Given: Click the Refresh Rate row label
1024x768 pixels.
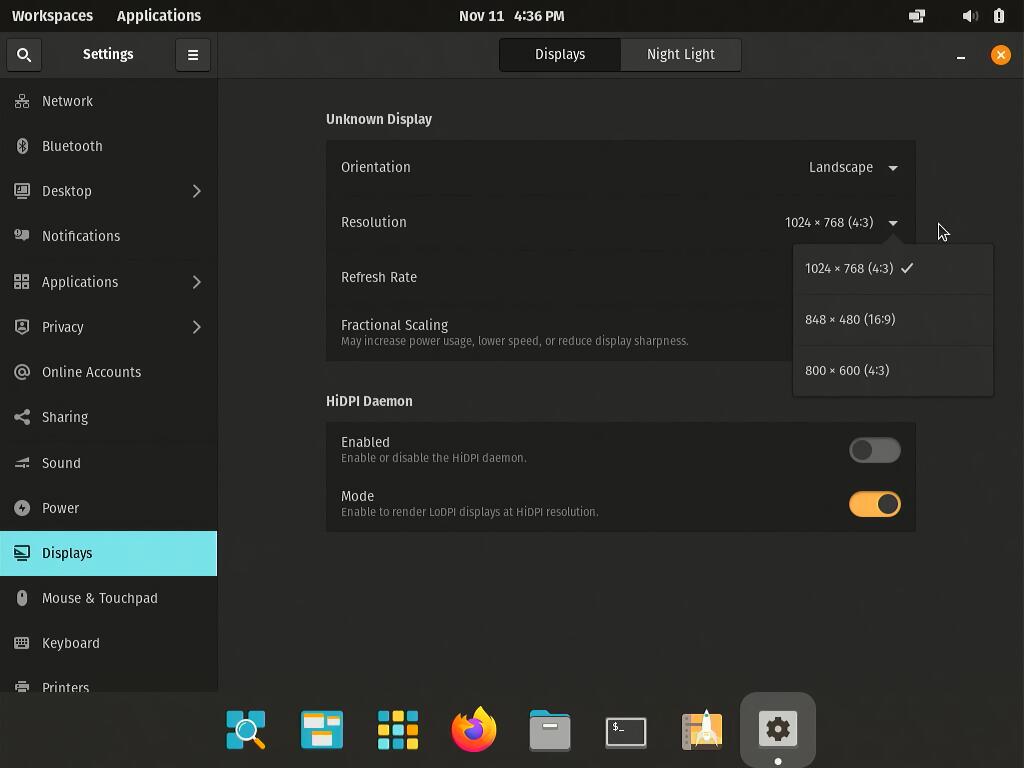Looking at the screenshot, I should coord(379,278).
